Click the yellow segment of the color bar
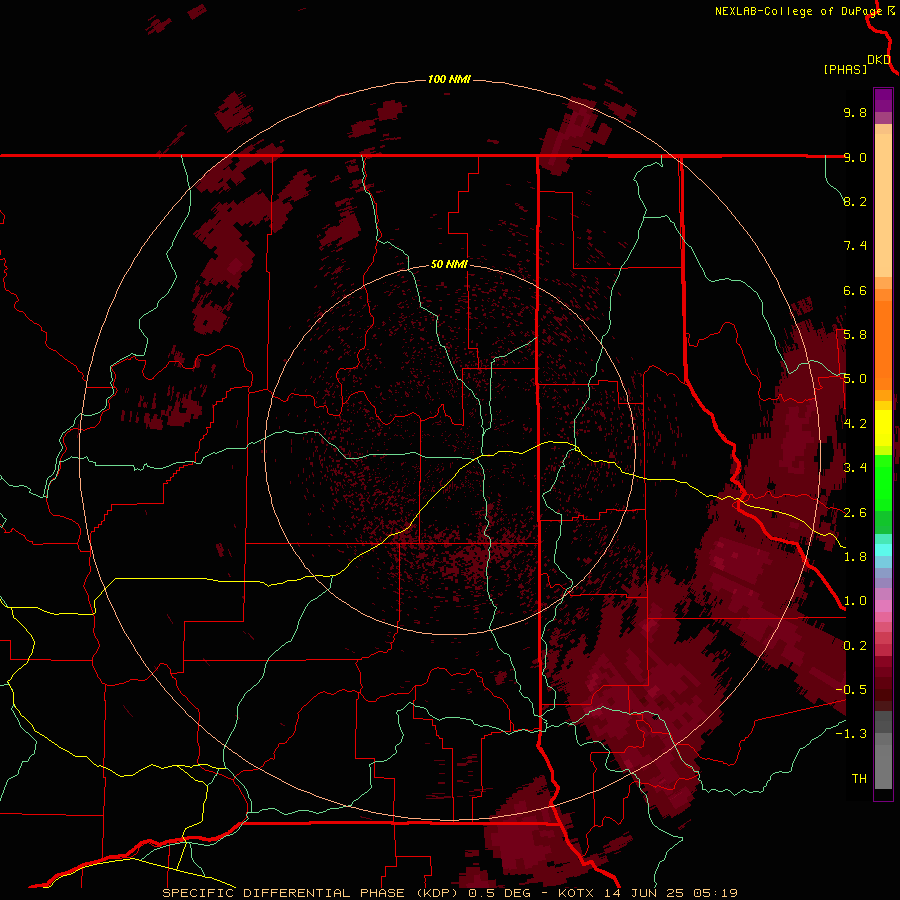Image resolution: width=900 pixels, height=900 pixels. pos(883,428)
